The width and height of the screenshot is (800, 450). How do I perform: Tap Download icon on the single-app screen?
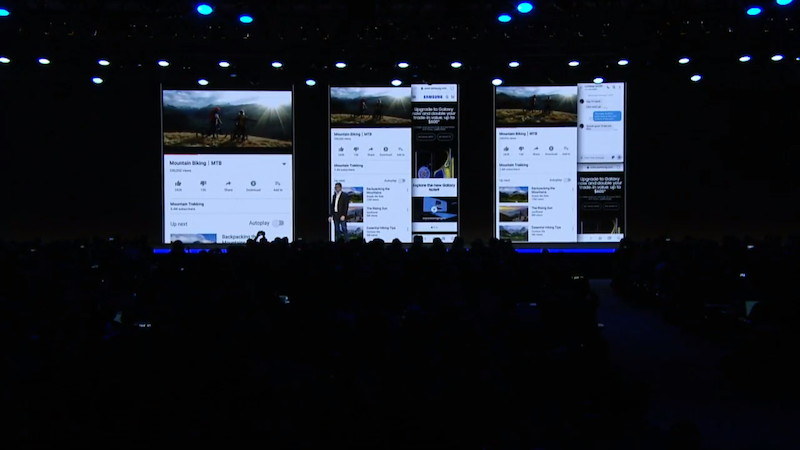coord(253,185)
